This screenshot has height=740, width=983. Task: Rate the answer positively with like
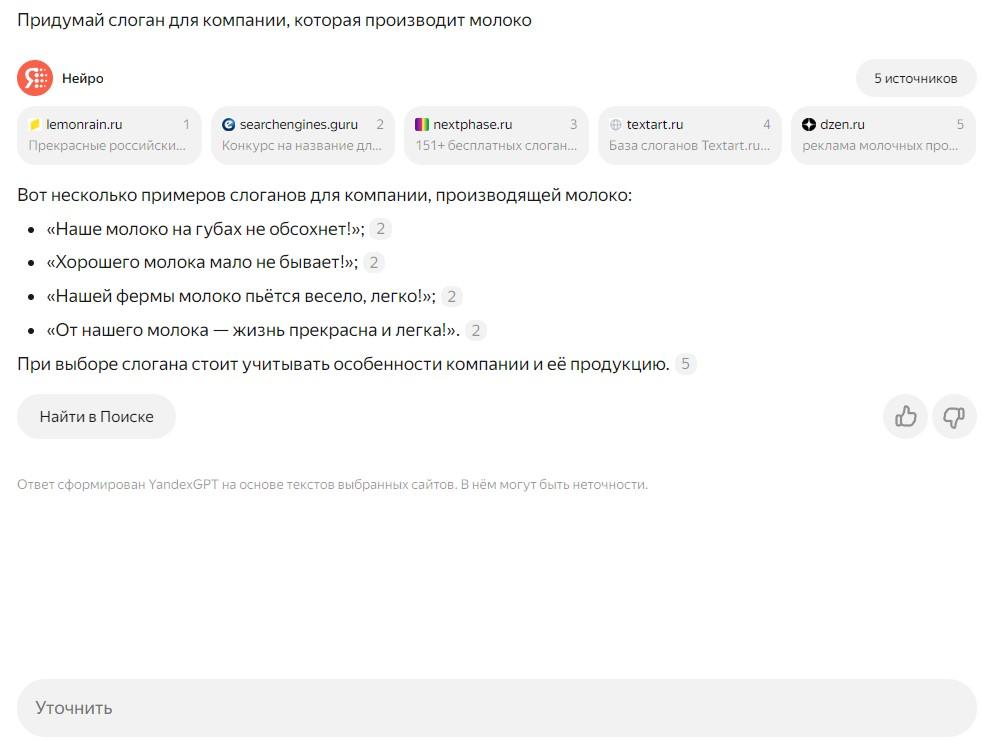[x=904, y=416]
